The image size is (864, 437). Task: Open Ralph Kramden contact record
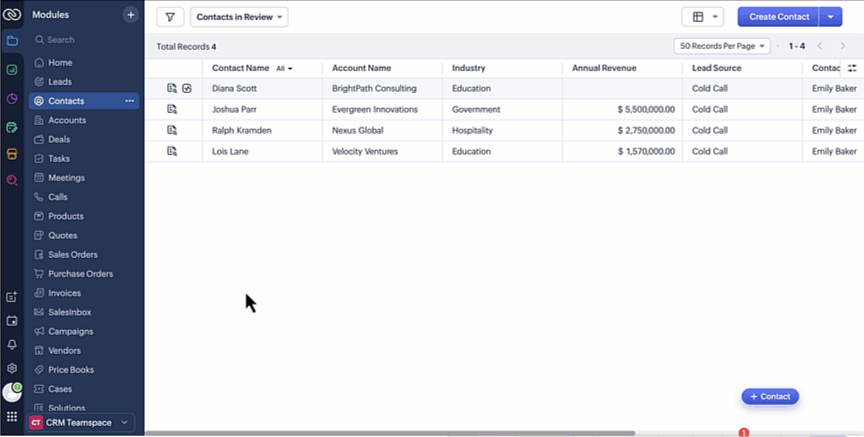(x=241, y=130)
